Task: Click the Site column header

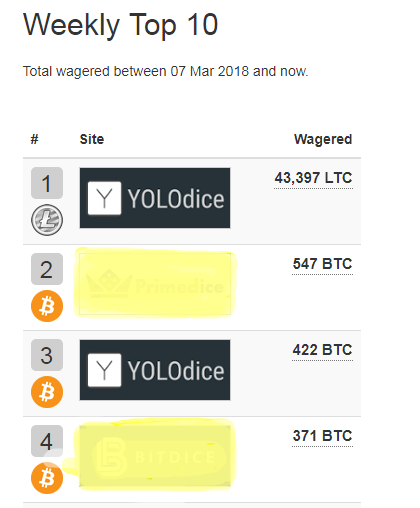Action: pos(92,139)
